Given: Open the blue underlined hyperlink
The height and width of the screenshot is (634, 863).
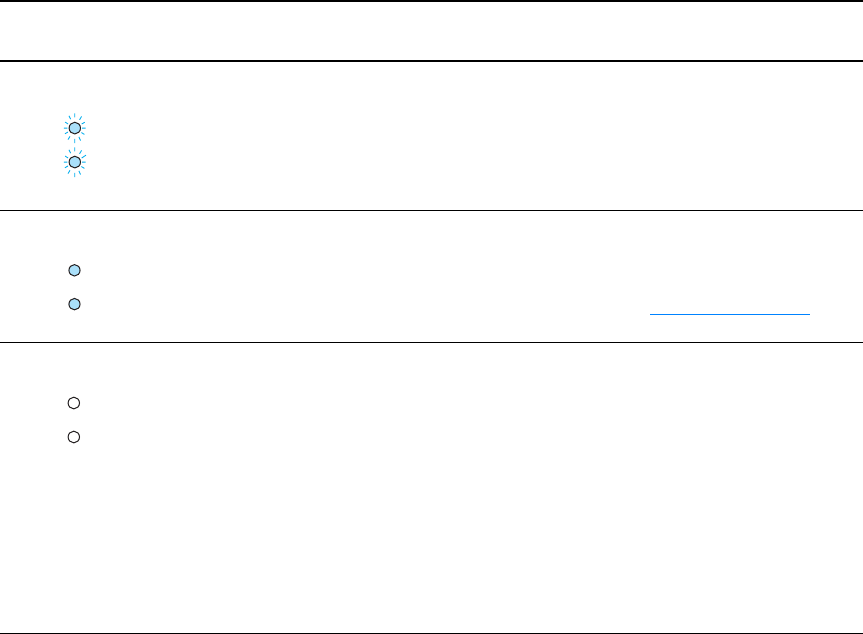Looking at the screenshot, I should [729, 312].
